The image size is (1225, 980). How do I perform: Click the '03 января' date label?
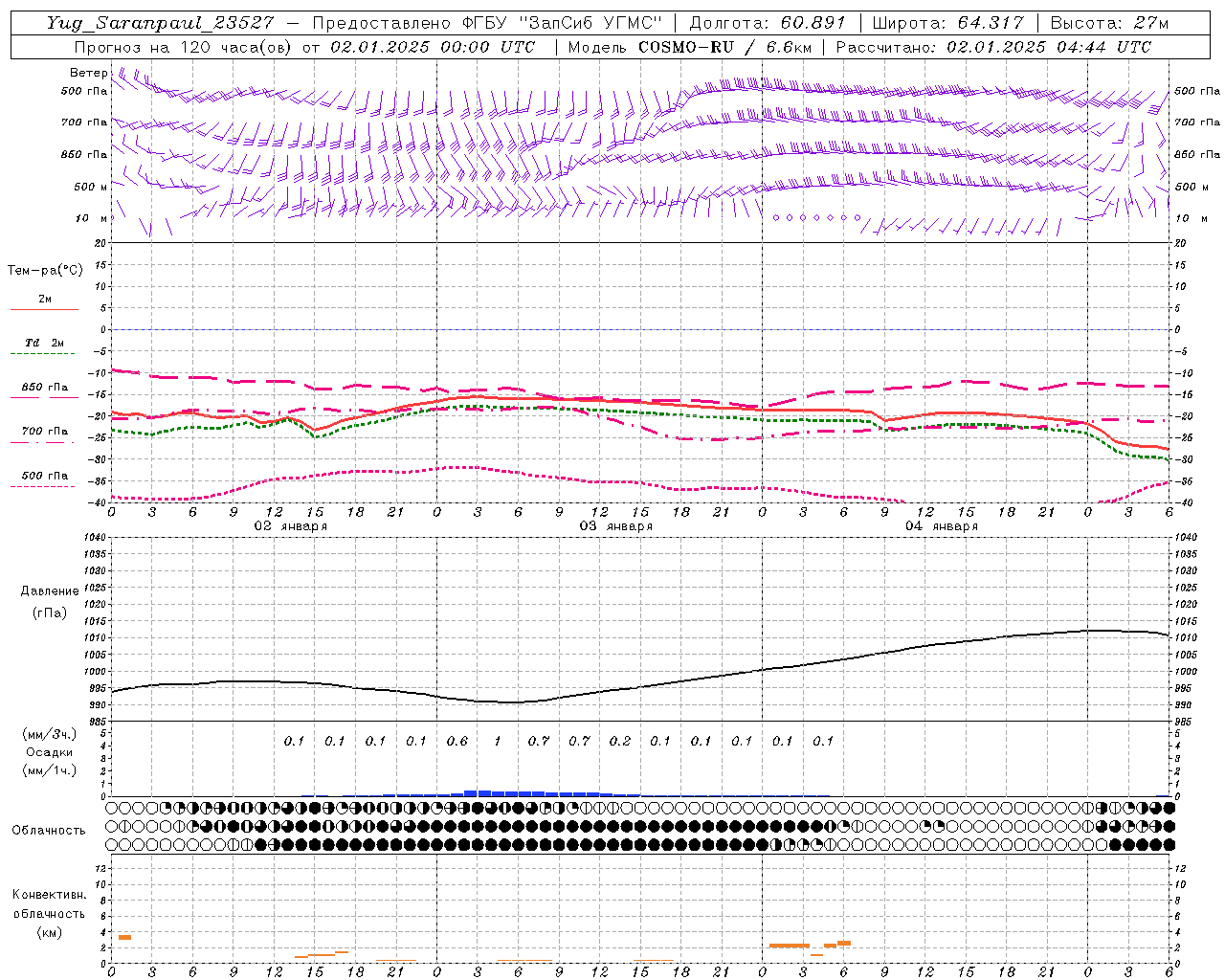point(615,526)
